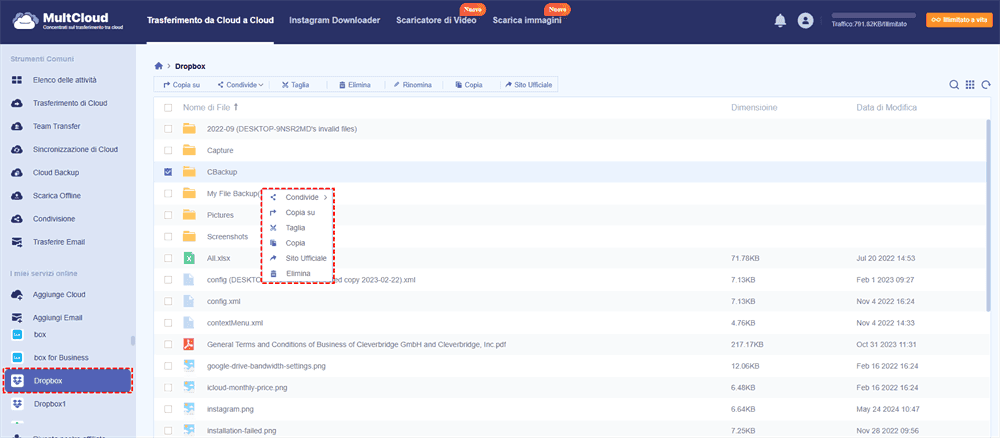The width and height of the screenshot is (1000, 438).
Task: Switch to Instagram Downloader tab
Action: [x=335, y=20]
